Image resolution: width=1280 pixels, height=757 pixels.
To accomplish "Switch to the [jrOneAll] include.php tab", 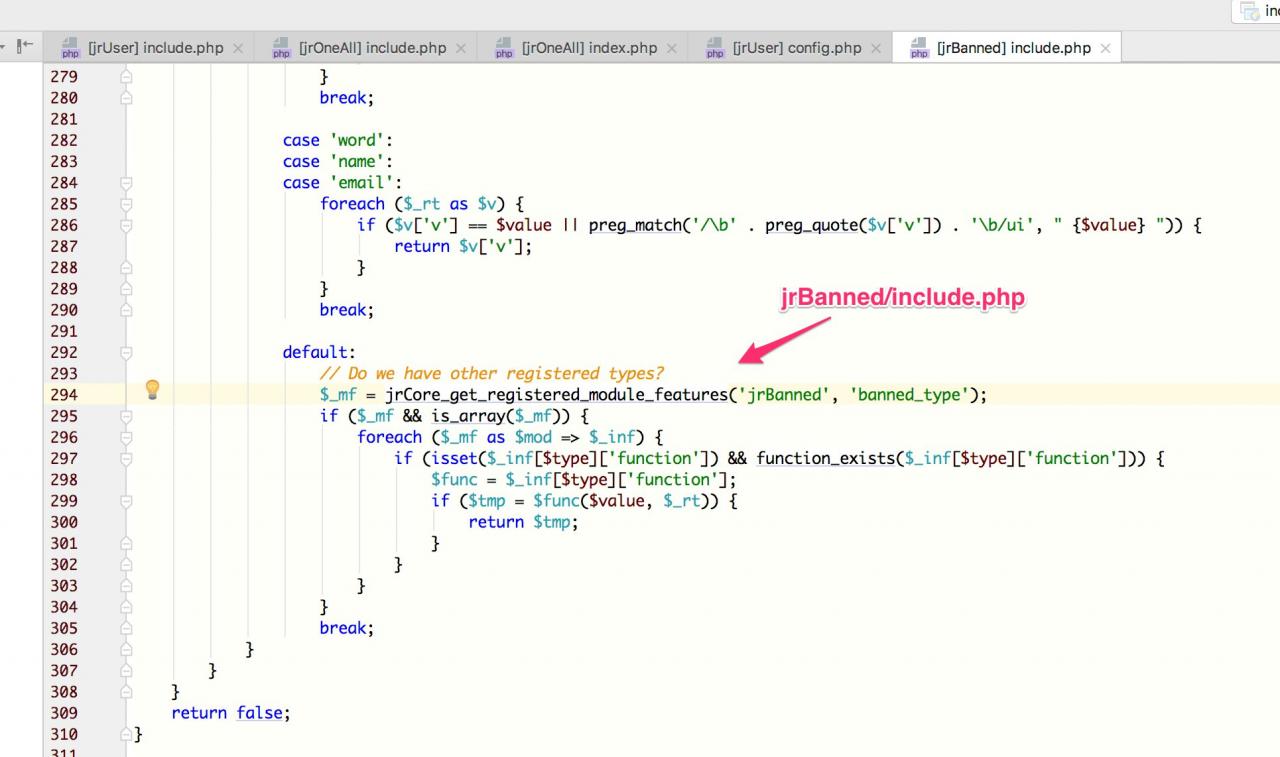I will [x=372, y=48].
